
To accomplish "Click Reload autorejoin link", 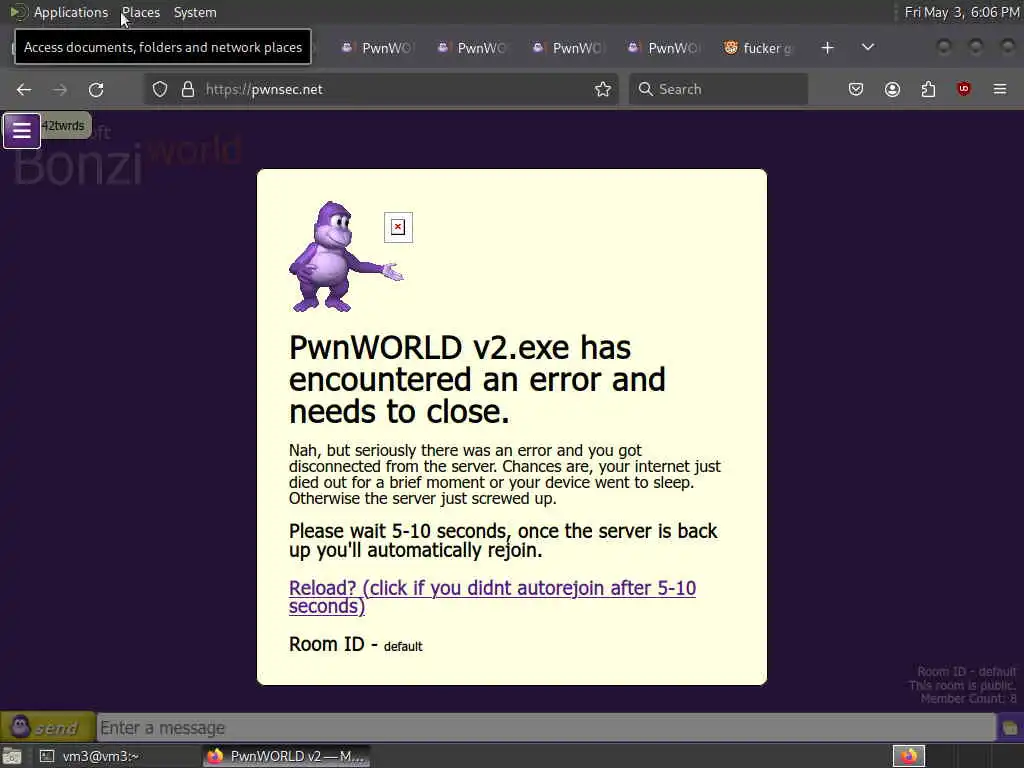I will coord(492,597).
